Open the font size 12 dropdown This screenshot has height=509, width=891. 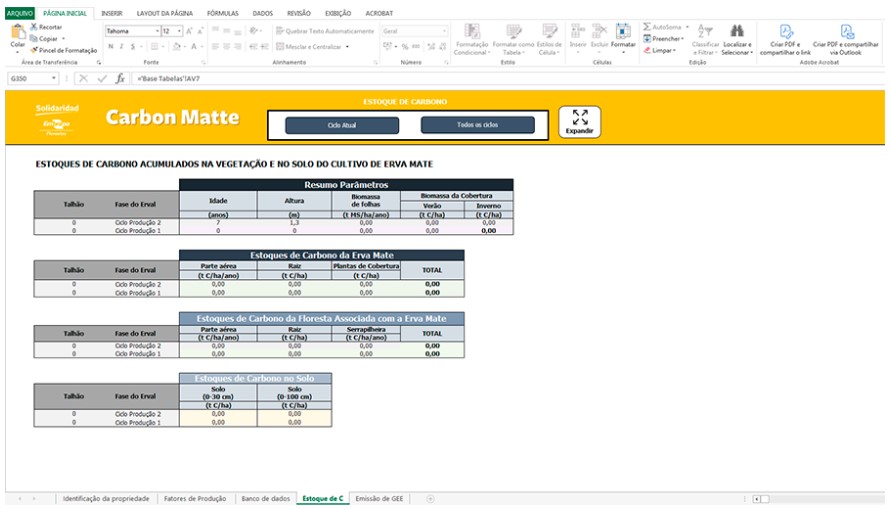179,31
